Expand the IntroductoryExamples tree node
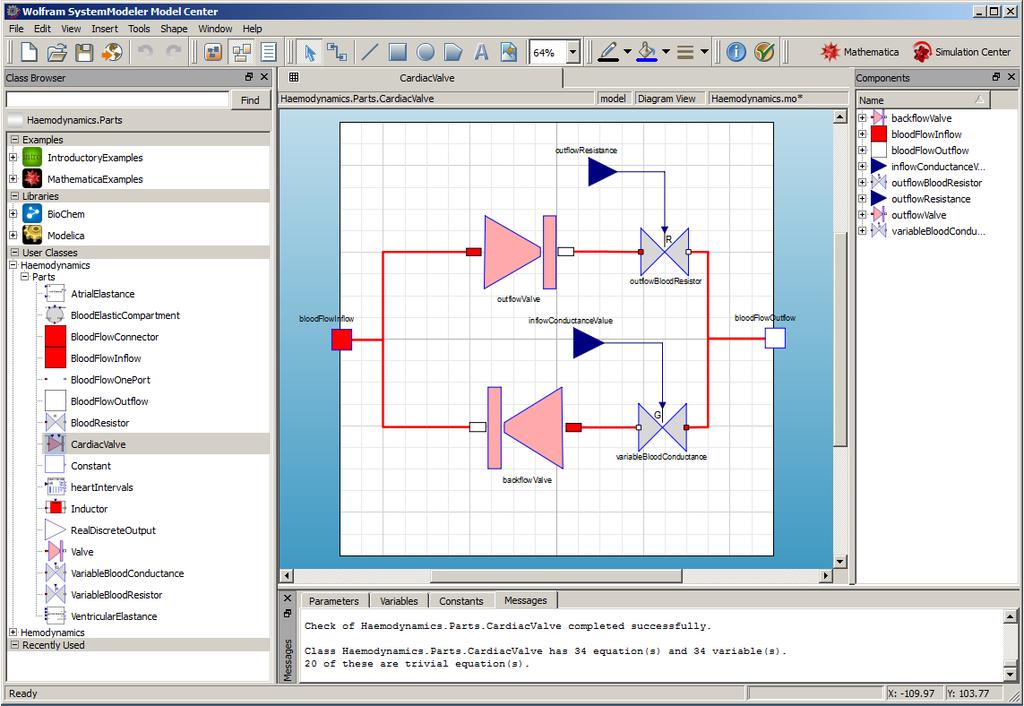This screenshot has height=706, width=1024. click(x=13, y=157)
